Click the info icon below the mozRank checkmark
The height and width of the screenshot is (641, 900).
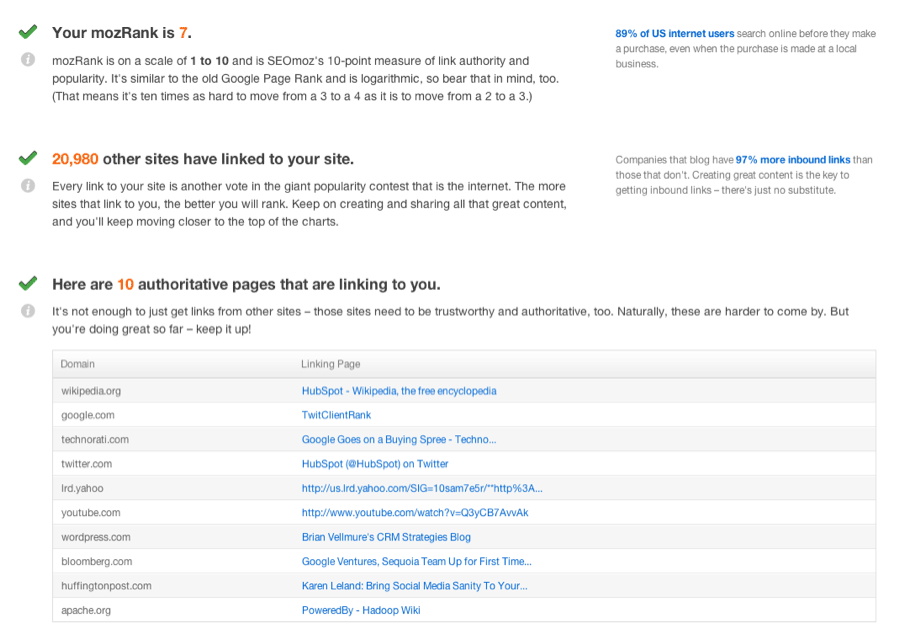(x=27, y=60)
